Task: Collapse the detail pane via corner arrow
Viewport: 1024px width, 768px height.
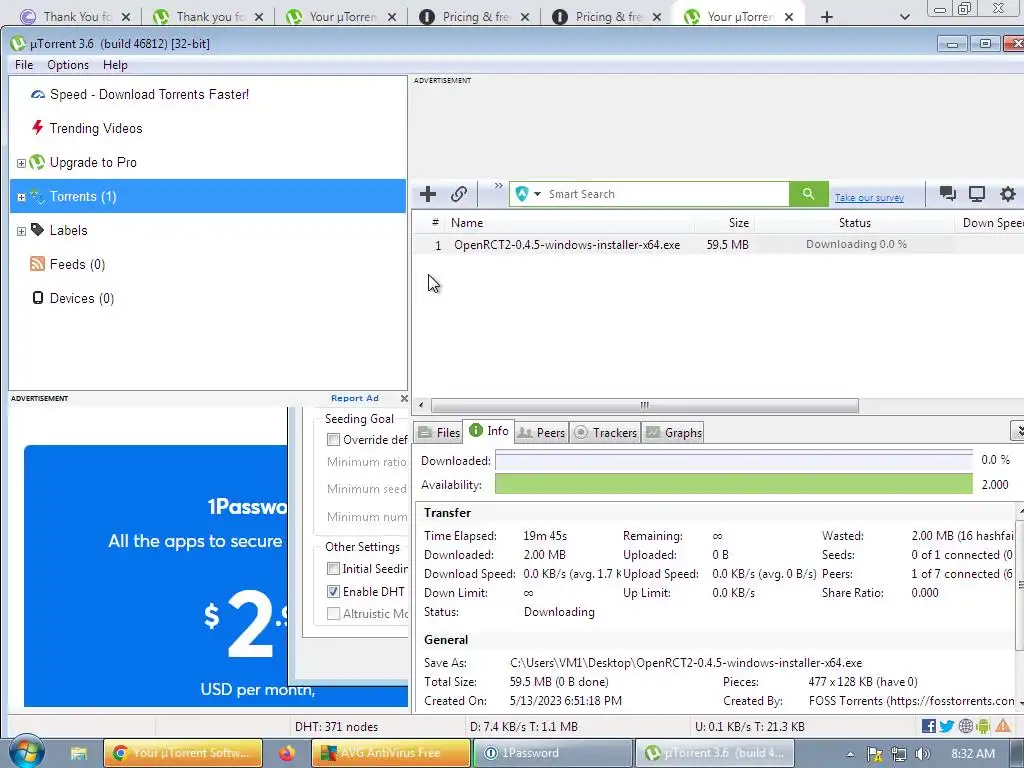Action: [1017, 431]
